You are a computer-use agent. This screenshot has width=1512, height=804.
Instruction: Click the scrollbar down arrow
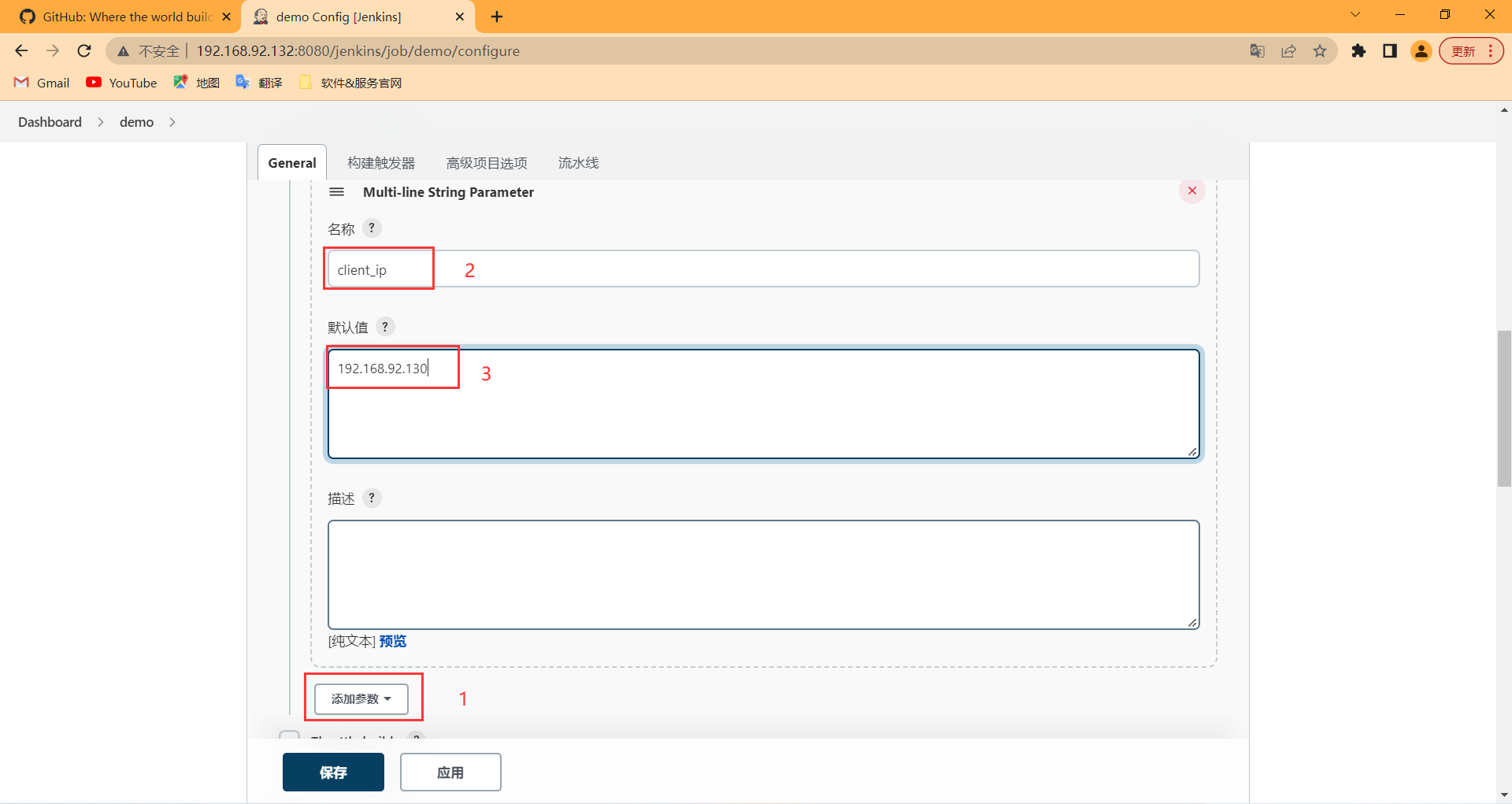1504,795
